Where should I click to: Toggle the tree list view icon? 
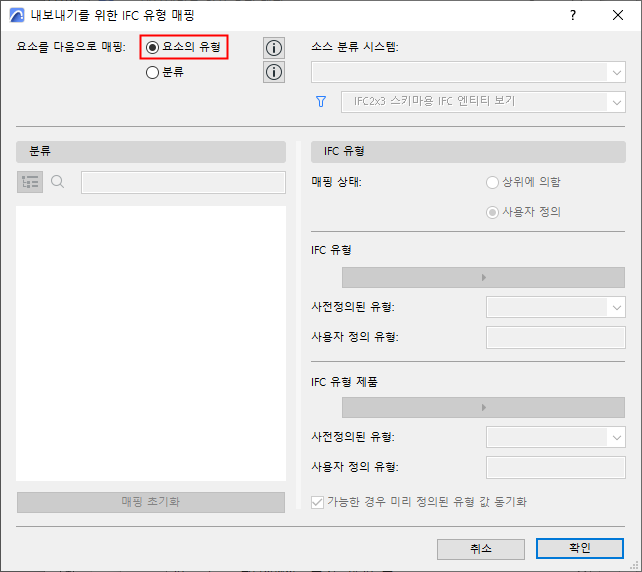(30, 182)
